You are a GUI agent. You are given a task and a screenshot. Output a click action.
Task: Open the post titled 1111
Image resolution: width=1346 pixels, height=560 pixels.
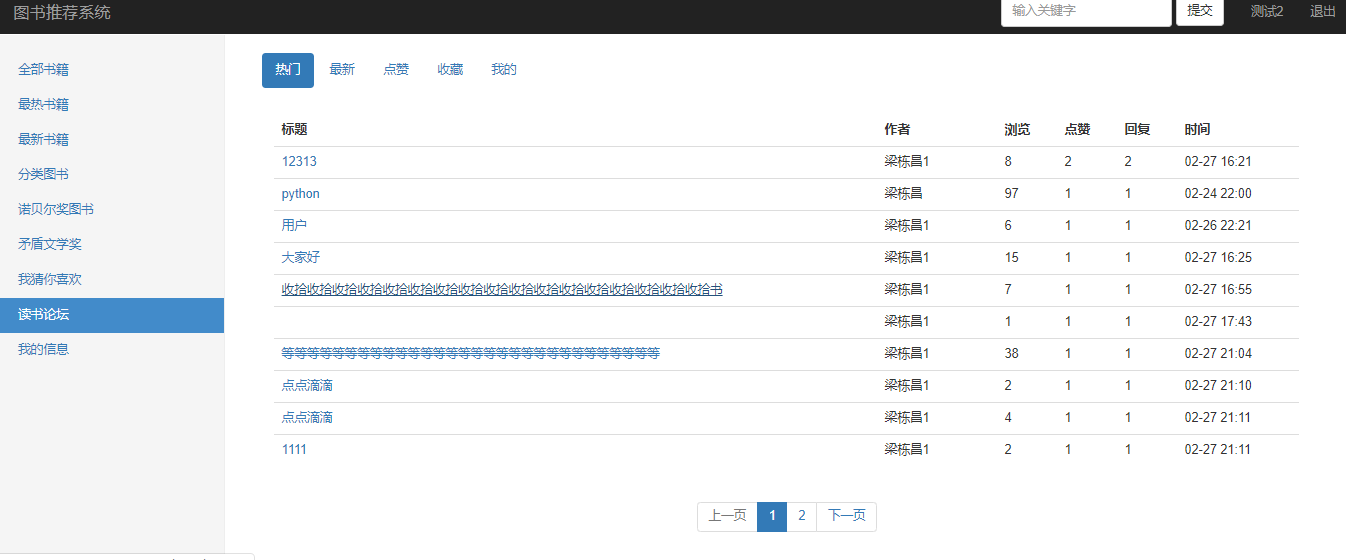[294, 449]
